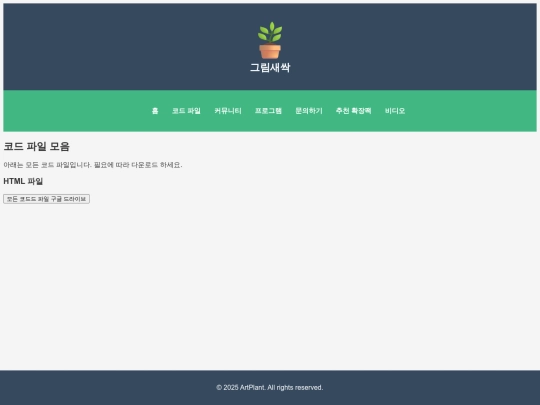Go to the 홈 navigation link
The image size is (540, 405).
[x=155, y=111]
